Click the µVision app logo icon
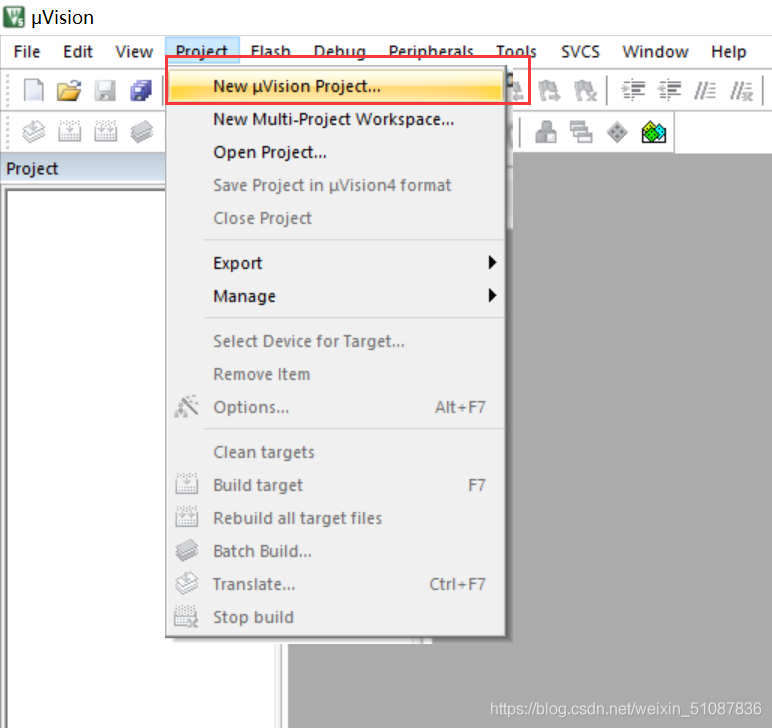772x728 pixels. pyautogui.click(x=14, y=17)
